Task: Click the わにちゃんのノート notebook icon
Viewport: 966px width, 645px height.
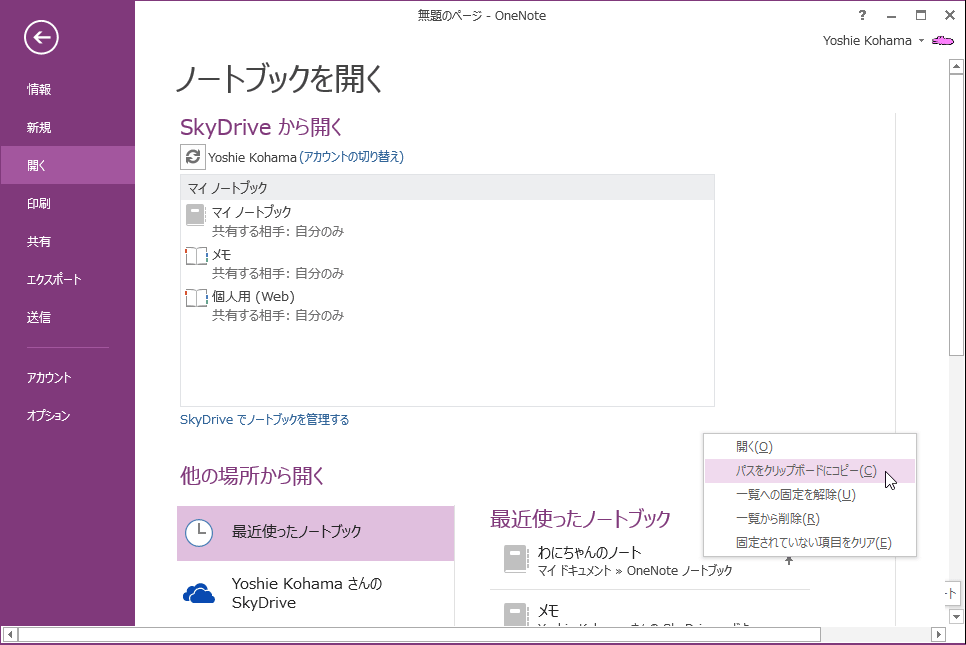Action: [515, 559]
